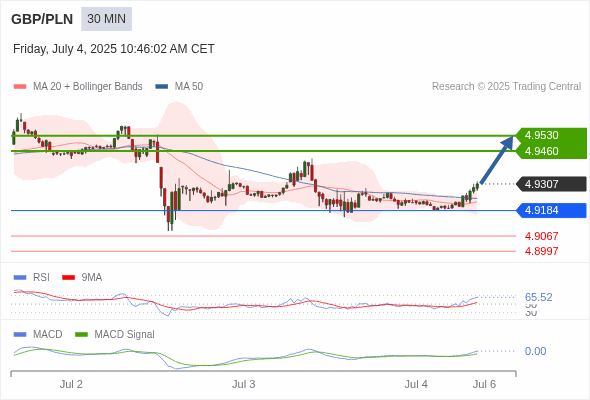590x400 pixels.
Task: Click the 4.9067 red support value
Action: pyautogui.click(x=541, y=236)
